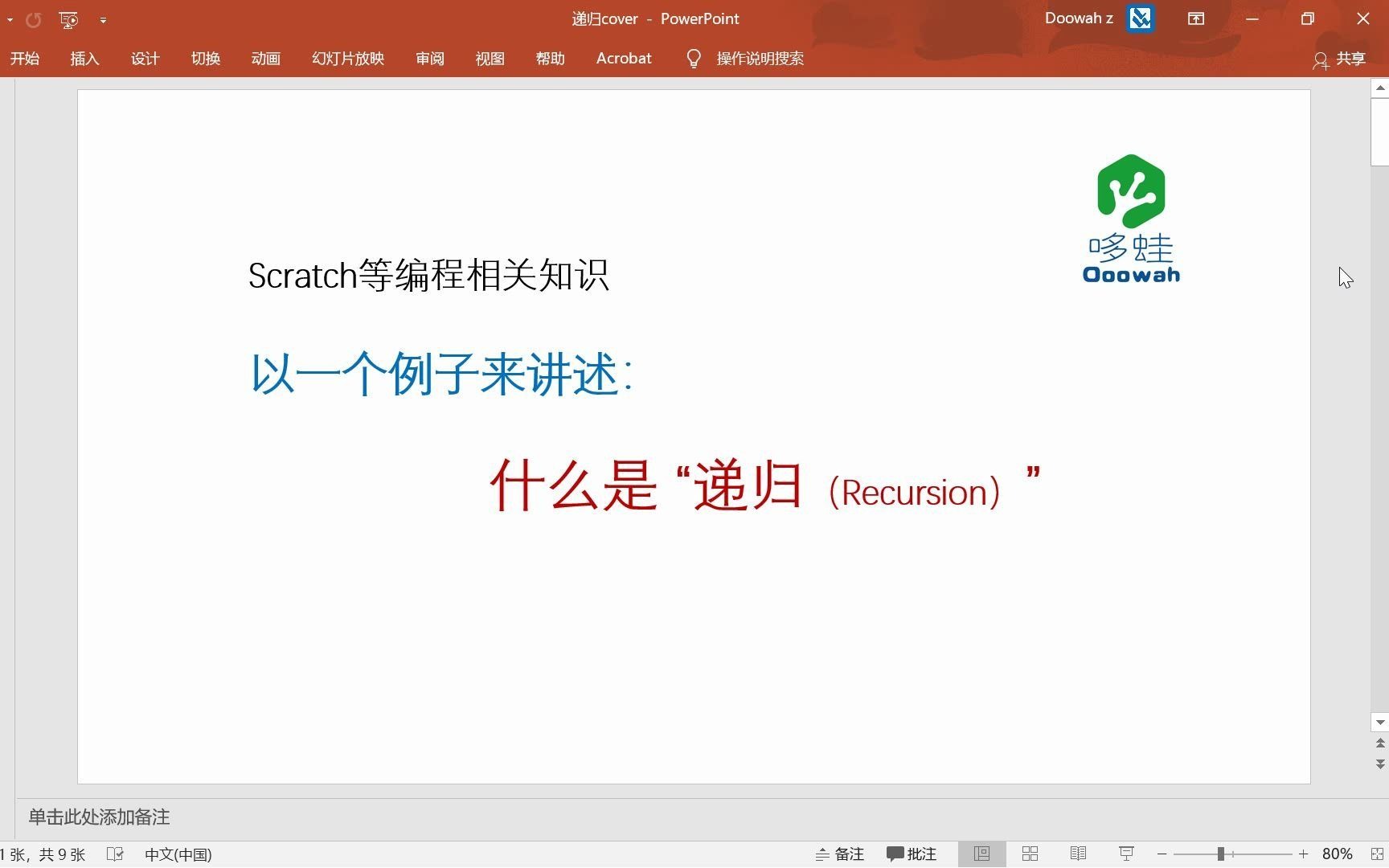Click the Redo icon in title bar

pos(33,19)
